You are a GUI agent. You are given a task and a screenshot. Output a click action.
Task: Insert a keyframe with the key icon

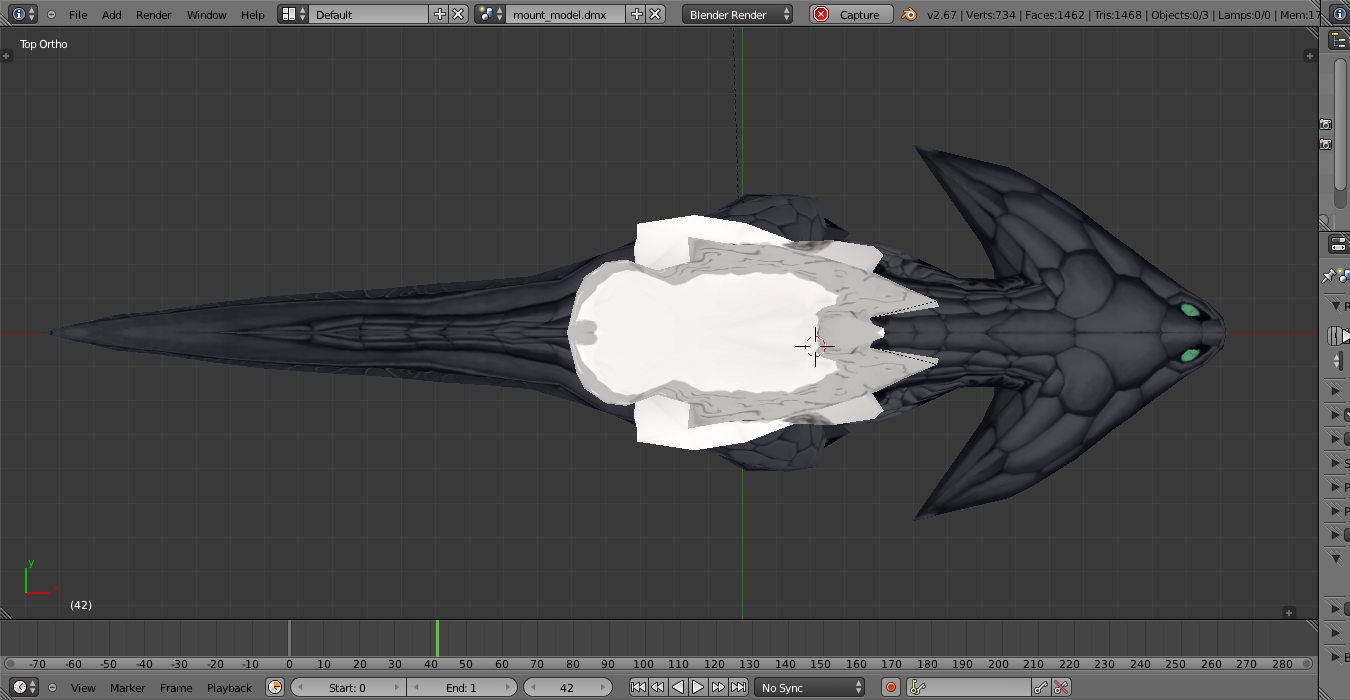click(1042, 687)
